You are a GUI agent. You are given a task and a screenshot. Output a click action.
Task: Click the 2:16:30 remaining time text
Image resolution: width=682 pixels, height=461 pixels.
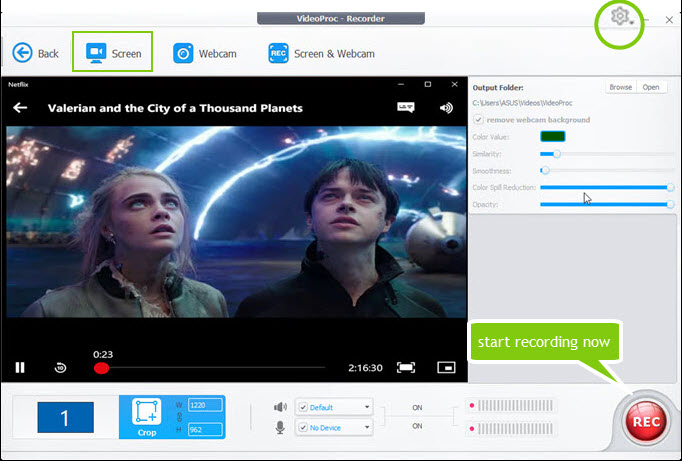365,368
